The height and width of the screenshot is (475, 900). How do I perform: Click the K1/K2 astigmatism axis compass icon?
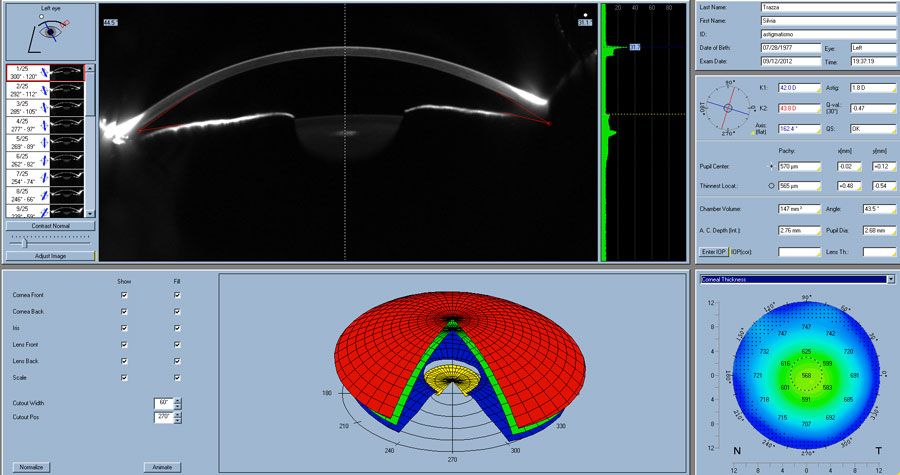pos(729,105)
